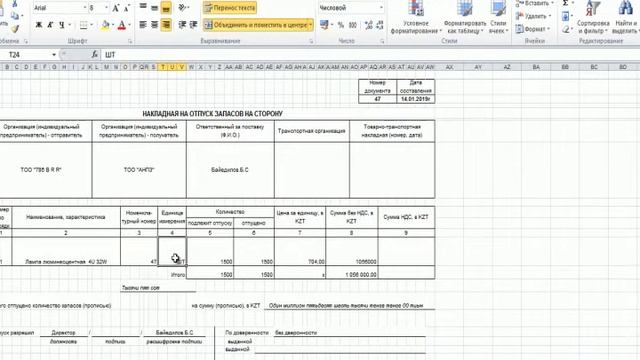This screenshot has height=360, width=640.
Task: Toggle underline Ч formatting
Action: click(x=61, y=25)
